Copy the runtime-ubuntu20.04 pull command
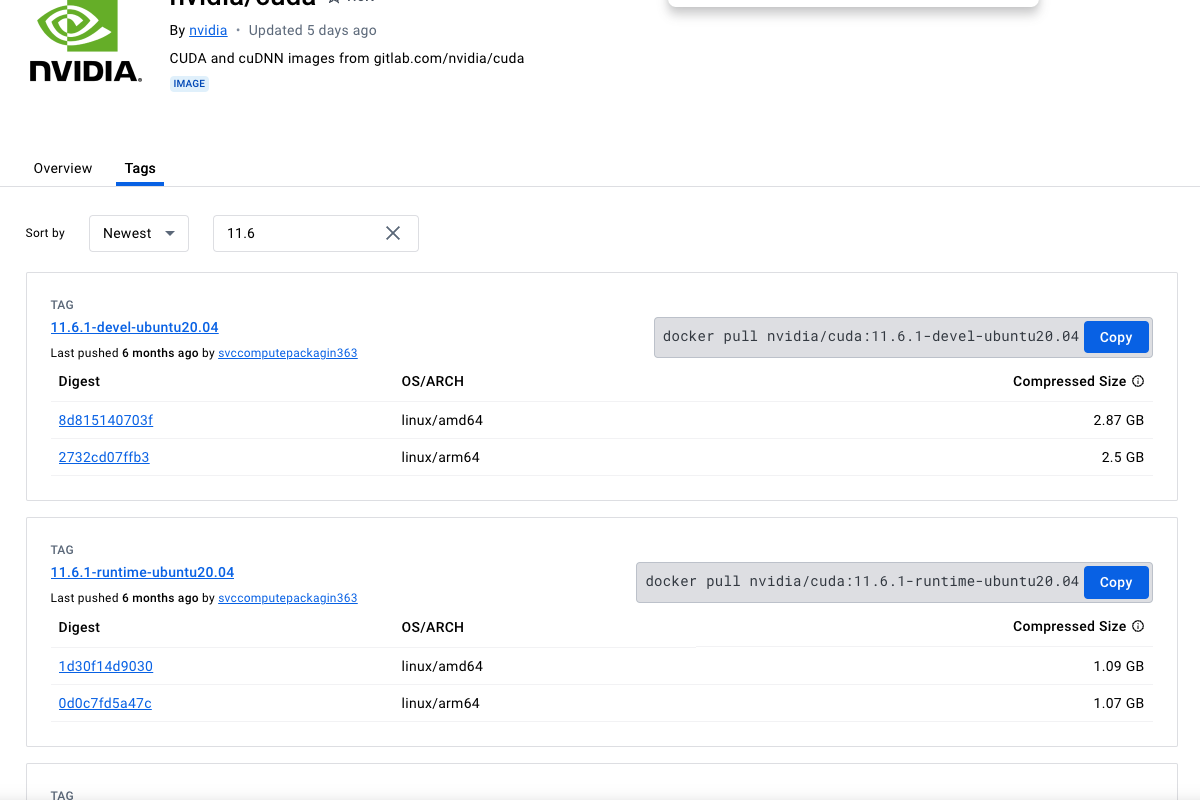The width and height of the screenshot is (1200, 800). point(1116,582)
